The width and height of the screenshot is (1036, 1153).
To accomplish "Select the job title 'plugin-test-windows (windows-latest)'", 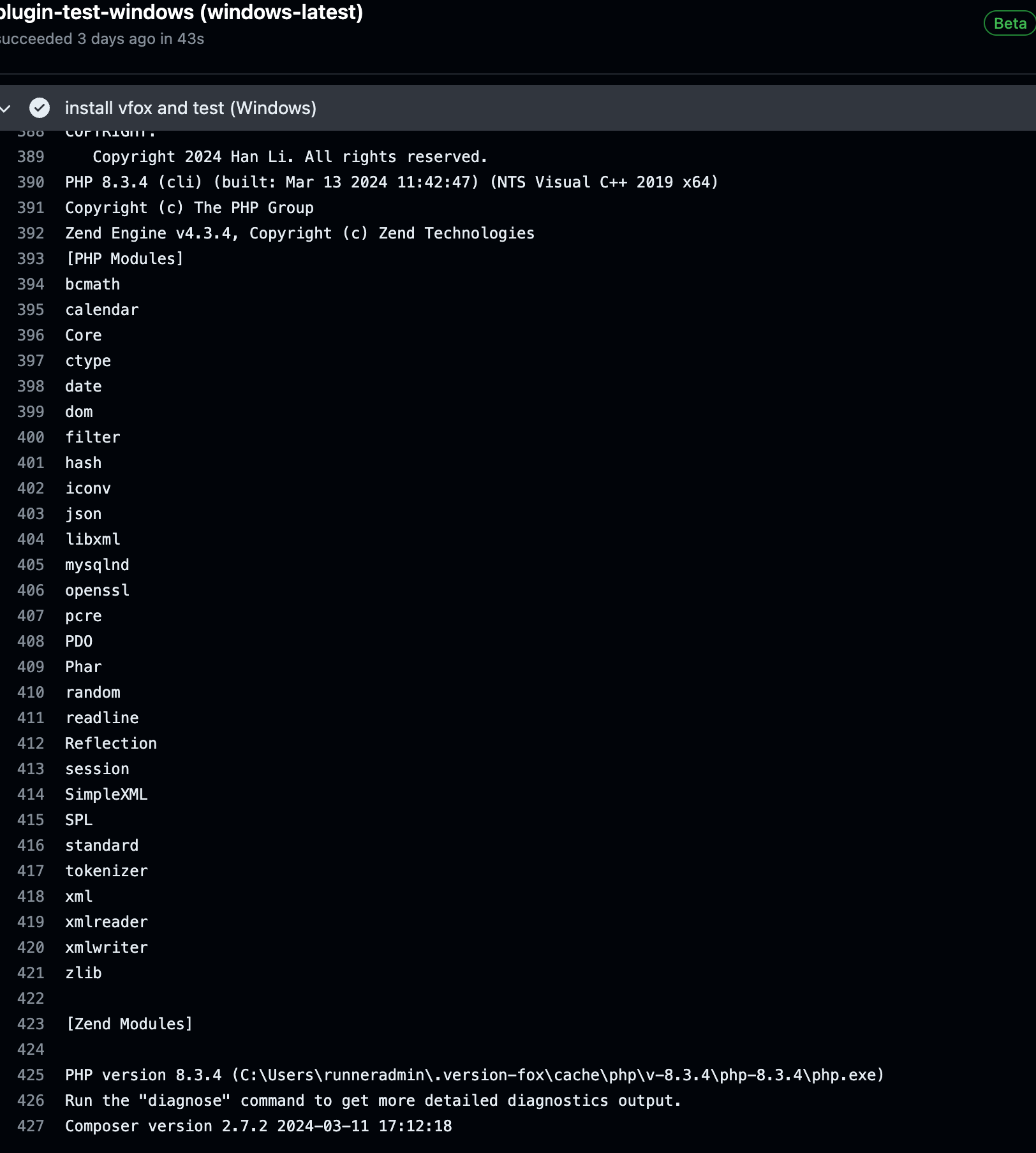I will [x=181, y=11].
